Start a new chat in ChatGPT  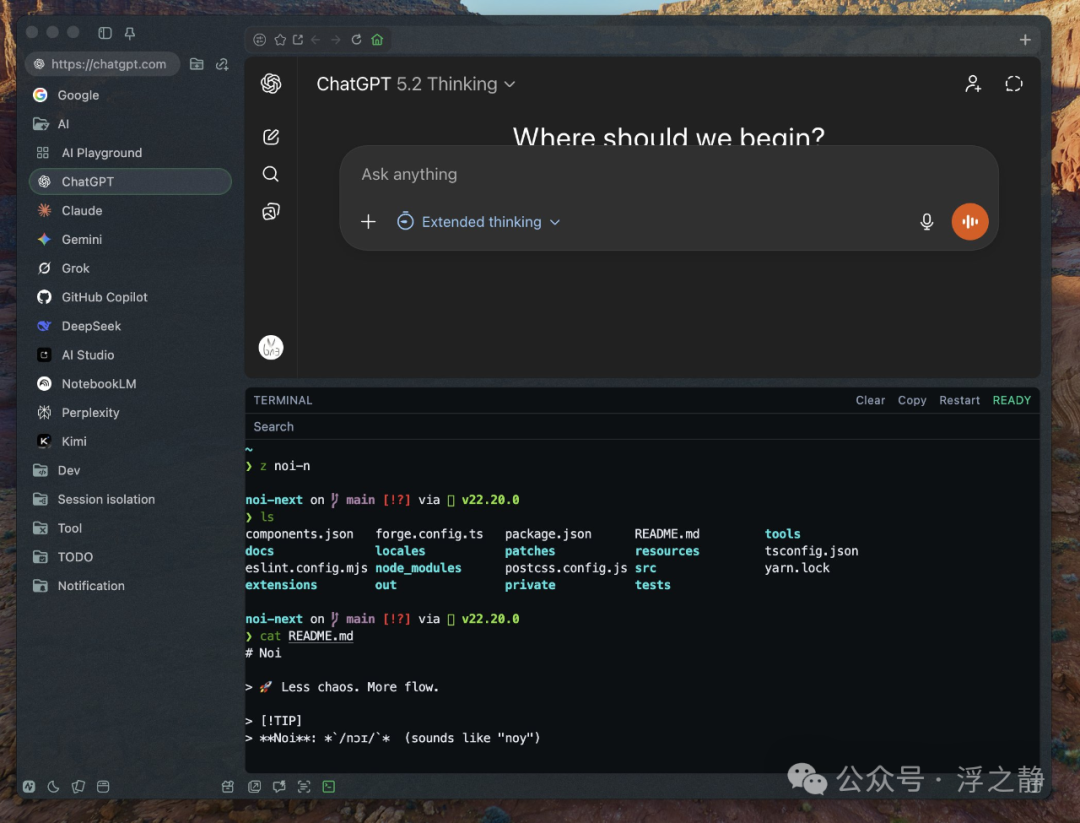coord(271,137)
